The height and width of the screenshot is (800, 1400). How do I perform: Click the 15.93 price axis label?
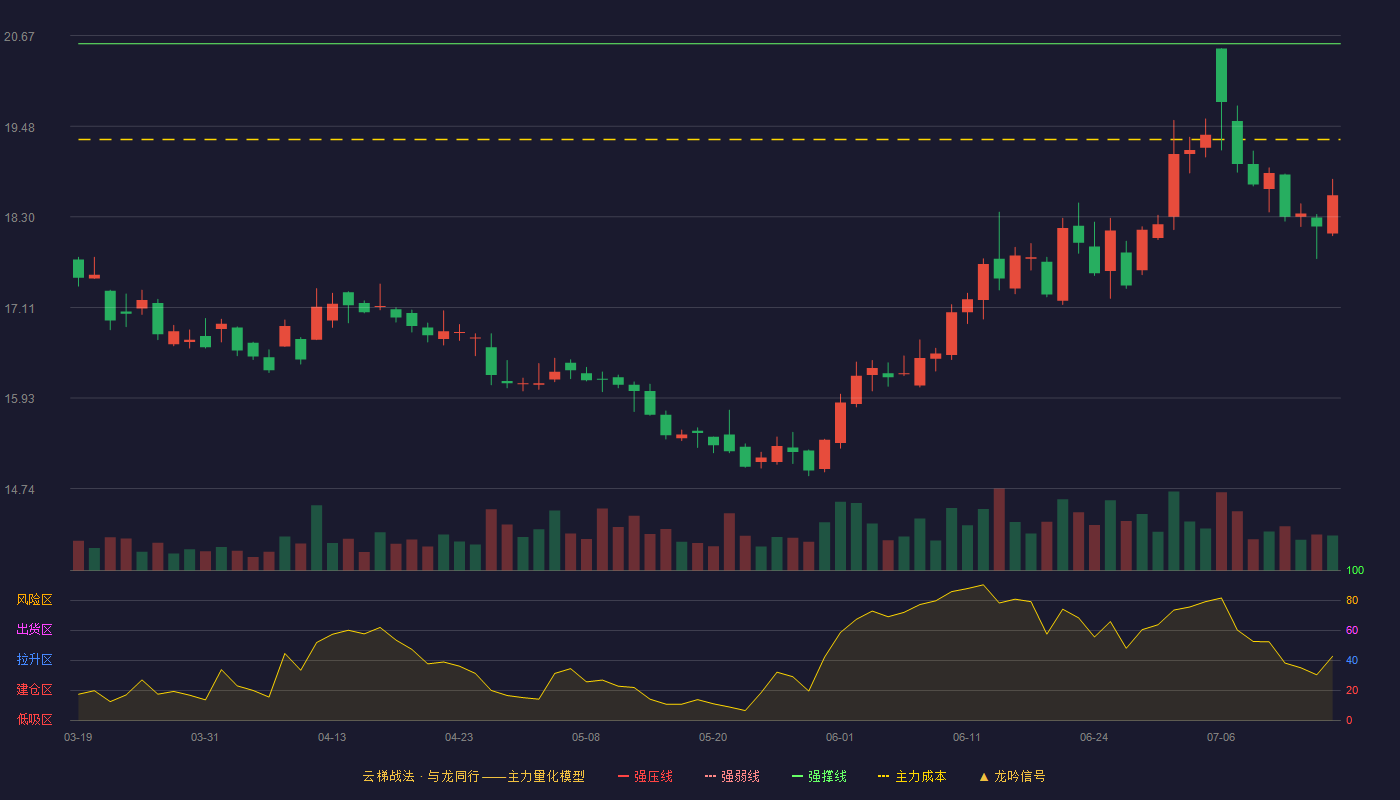19,399
